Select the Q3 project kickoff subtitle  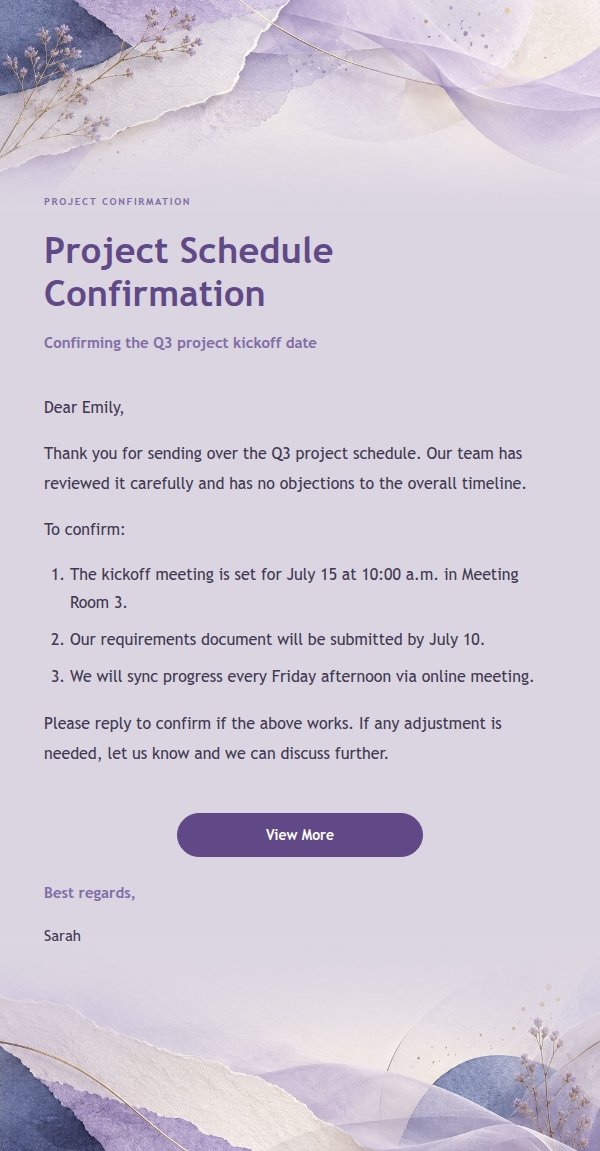pos(180,343)
